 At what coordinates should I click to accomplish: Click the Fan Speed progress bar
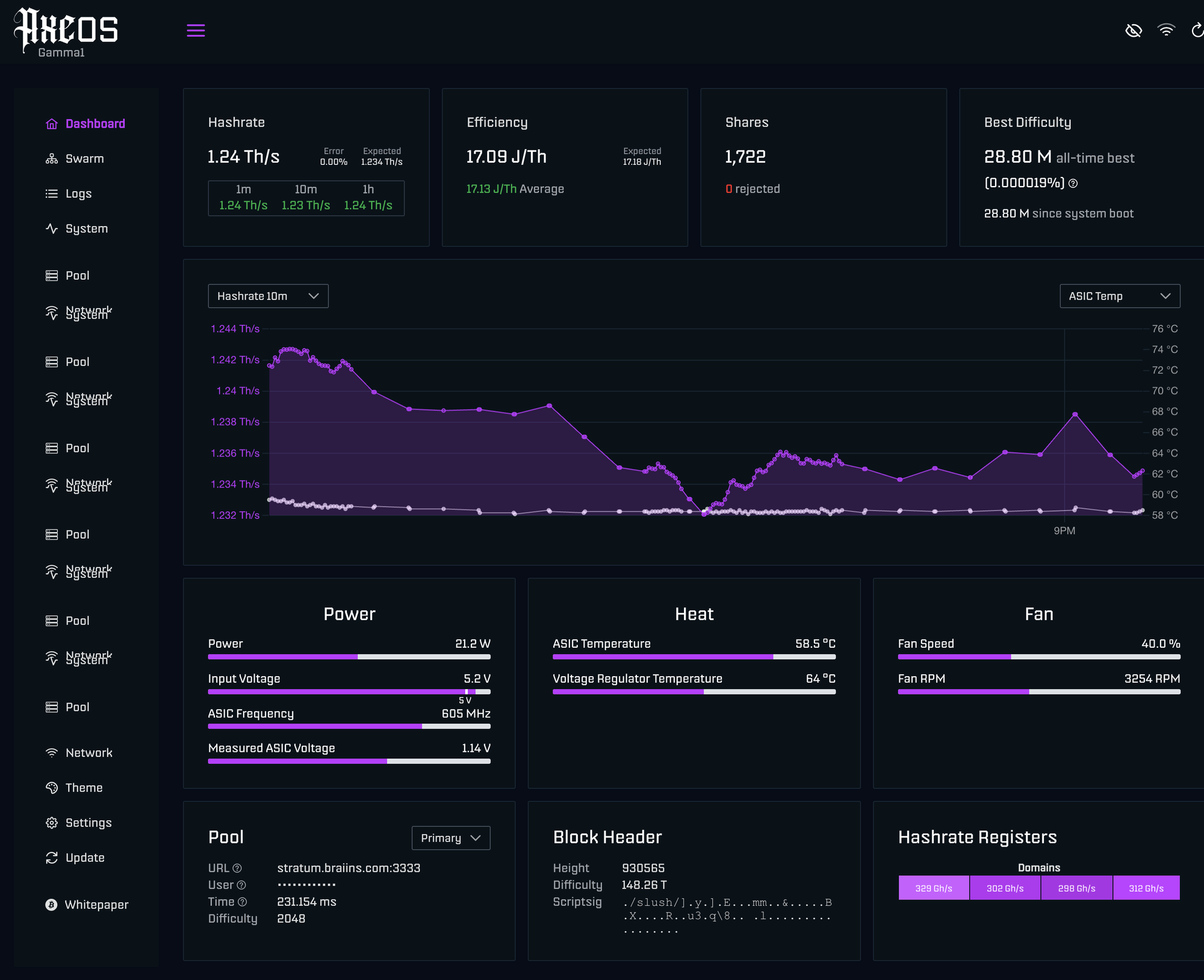1038,657
